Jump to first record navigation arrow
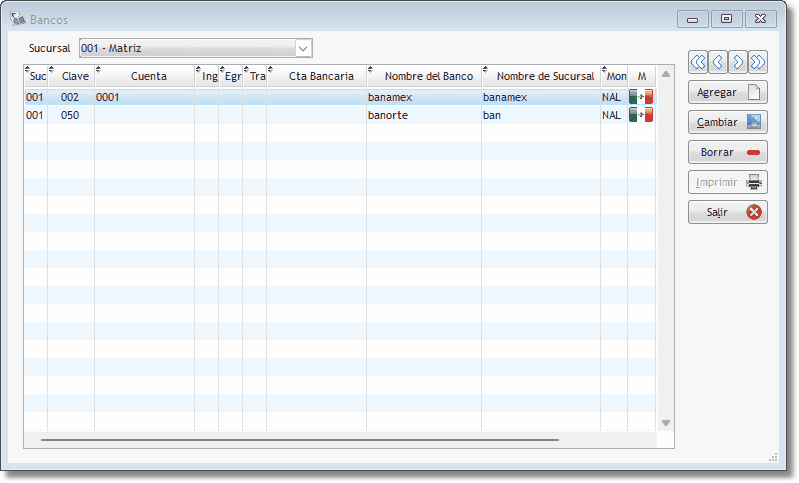Viewport: 799px width, 483px height. [x=698, y=62]
